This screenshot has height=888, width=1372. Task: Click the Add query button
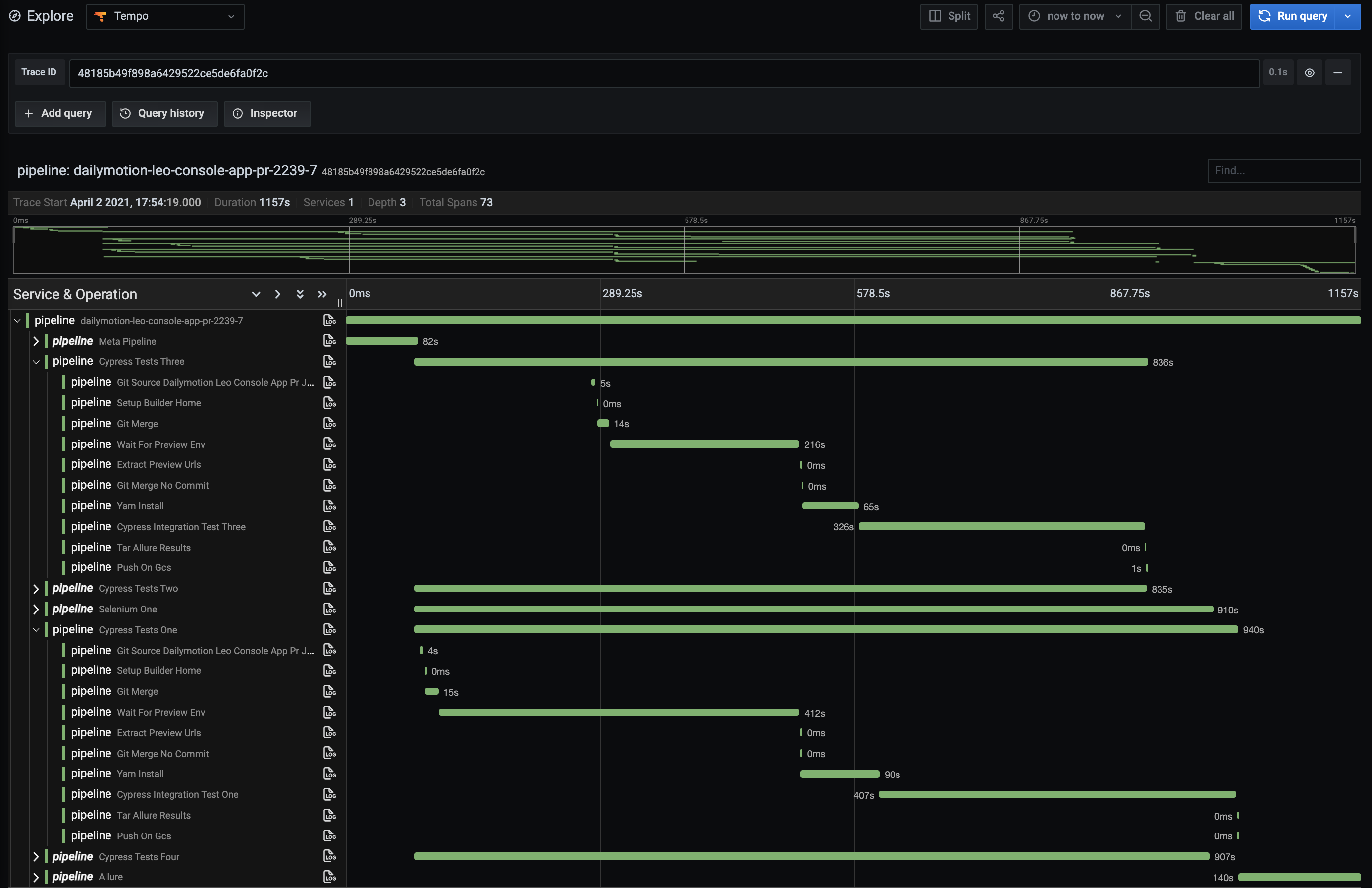click(x=59, y=113)
